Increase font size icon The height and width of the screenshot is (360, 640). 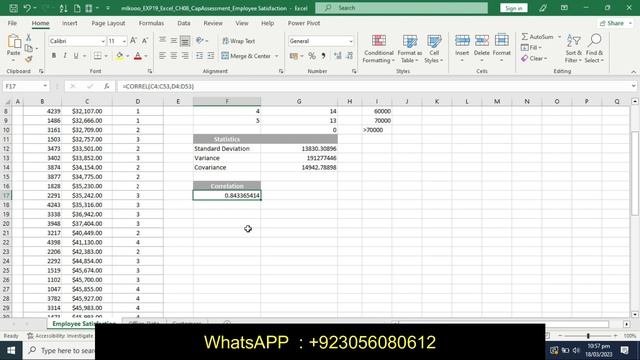[x=133, y=41]
